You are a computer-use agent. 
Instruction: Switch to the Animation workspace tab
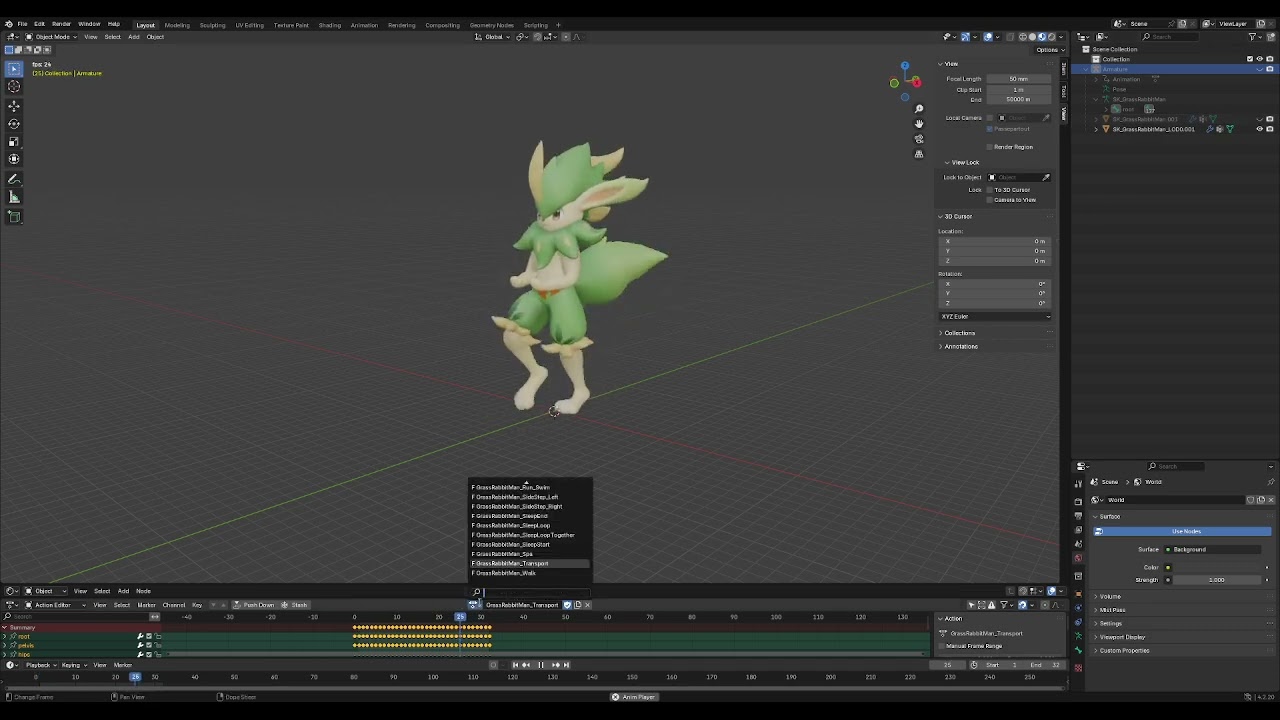click(x=364, y=25)
